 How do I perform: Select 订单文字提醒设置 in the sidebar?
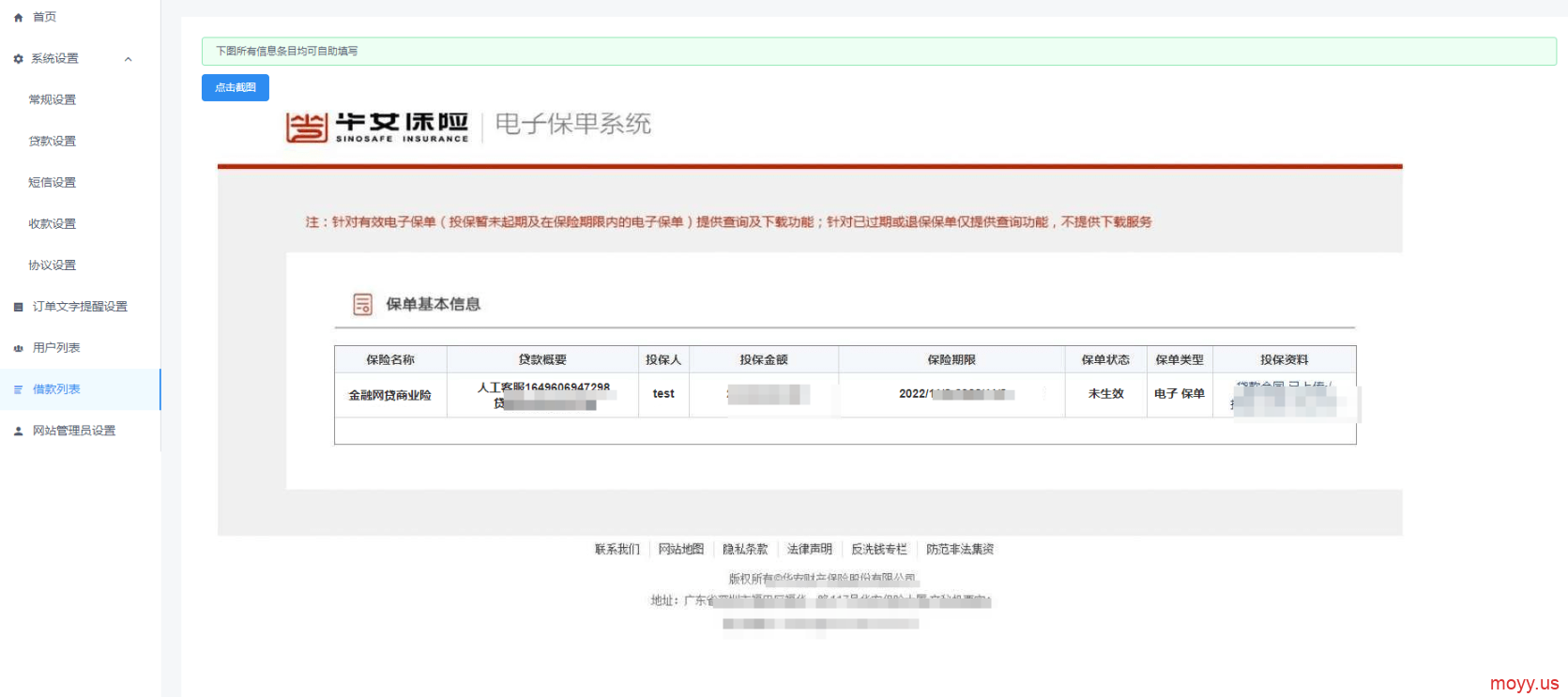[80, 306]
